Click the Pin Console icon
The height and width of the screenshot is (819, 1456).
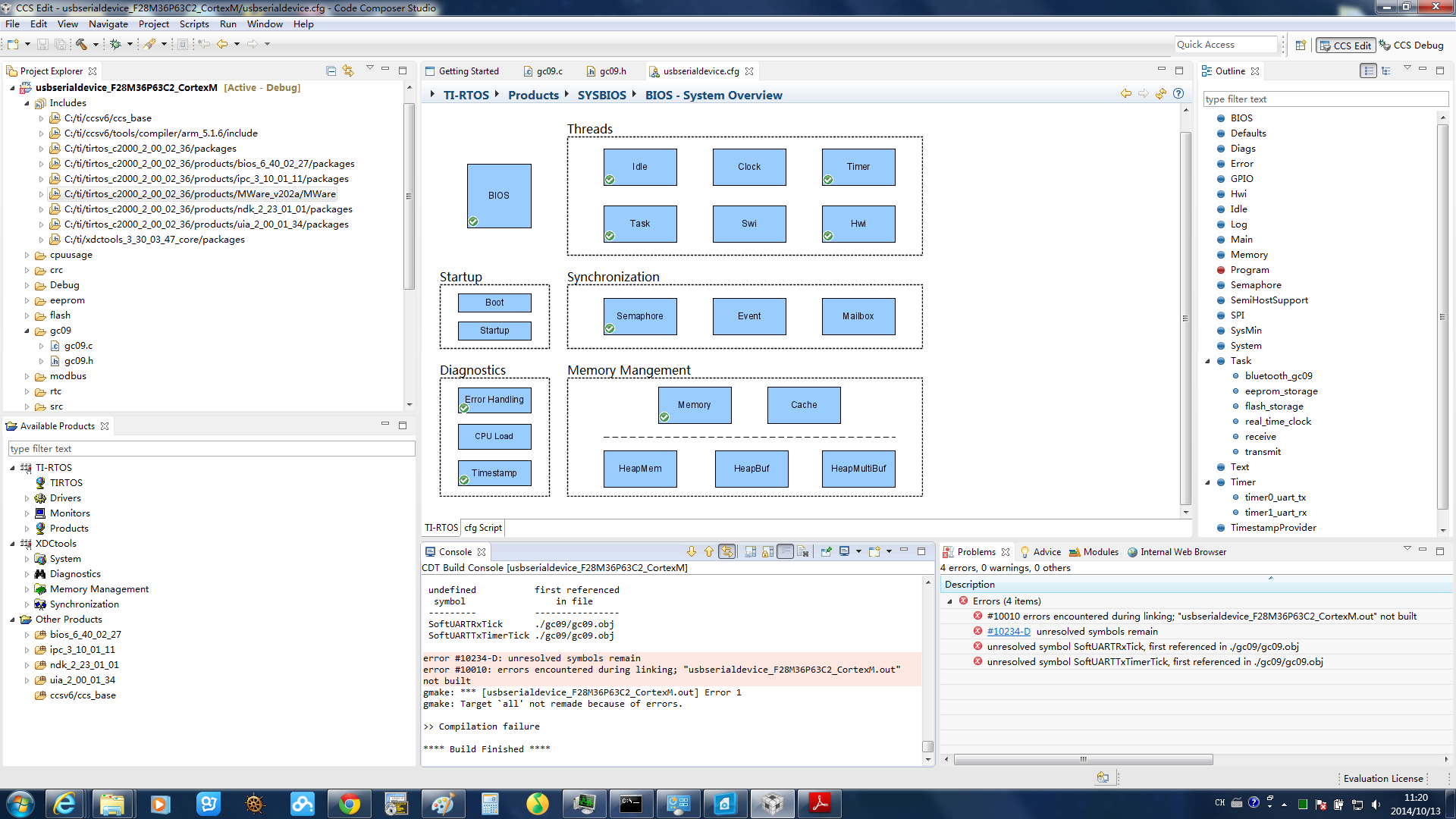[x=827, y=552]
